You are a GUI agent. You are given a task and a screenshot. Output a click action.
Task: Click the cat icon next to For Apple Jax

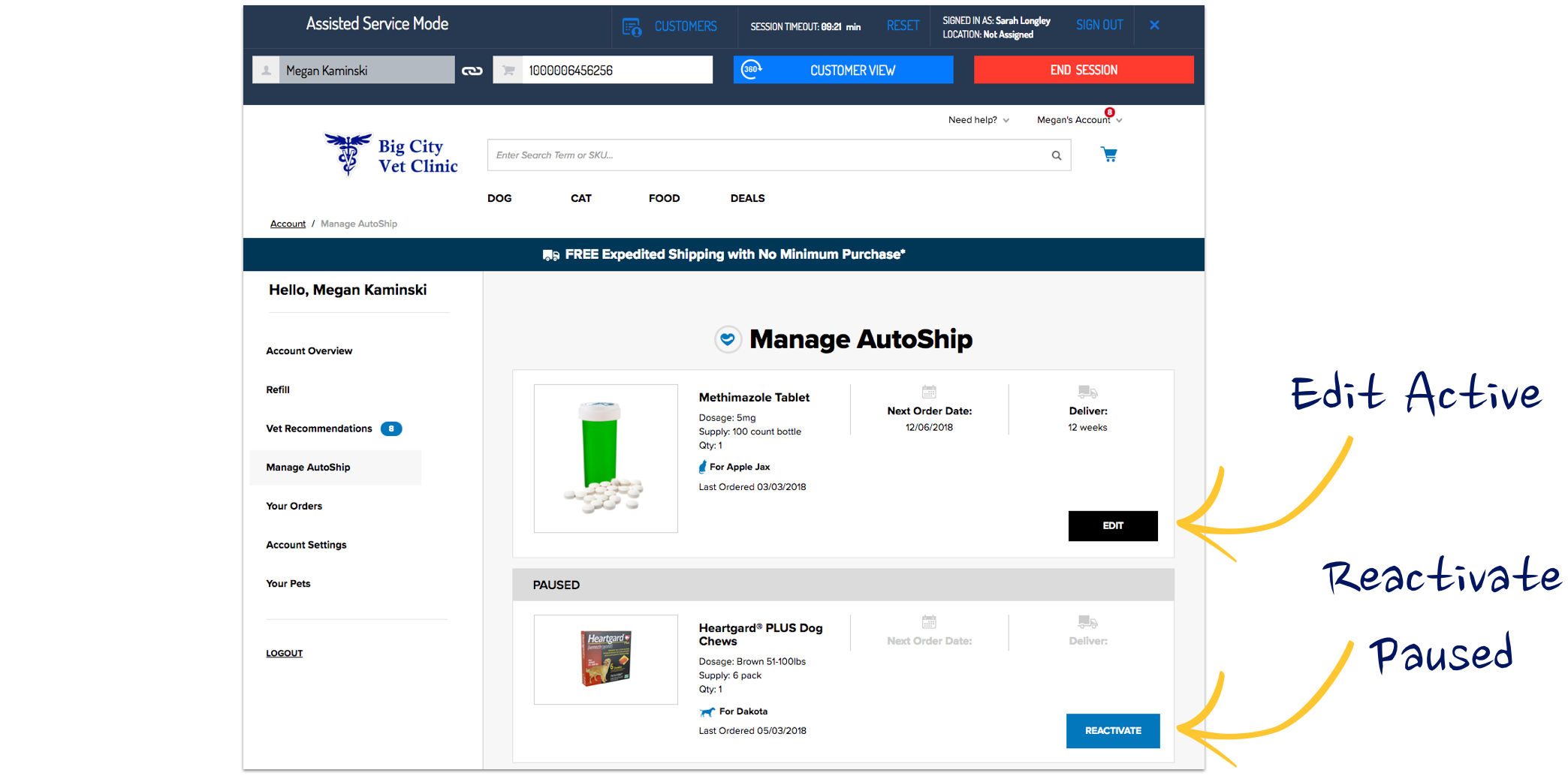click(x=703, y=467)
